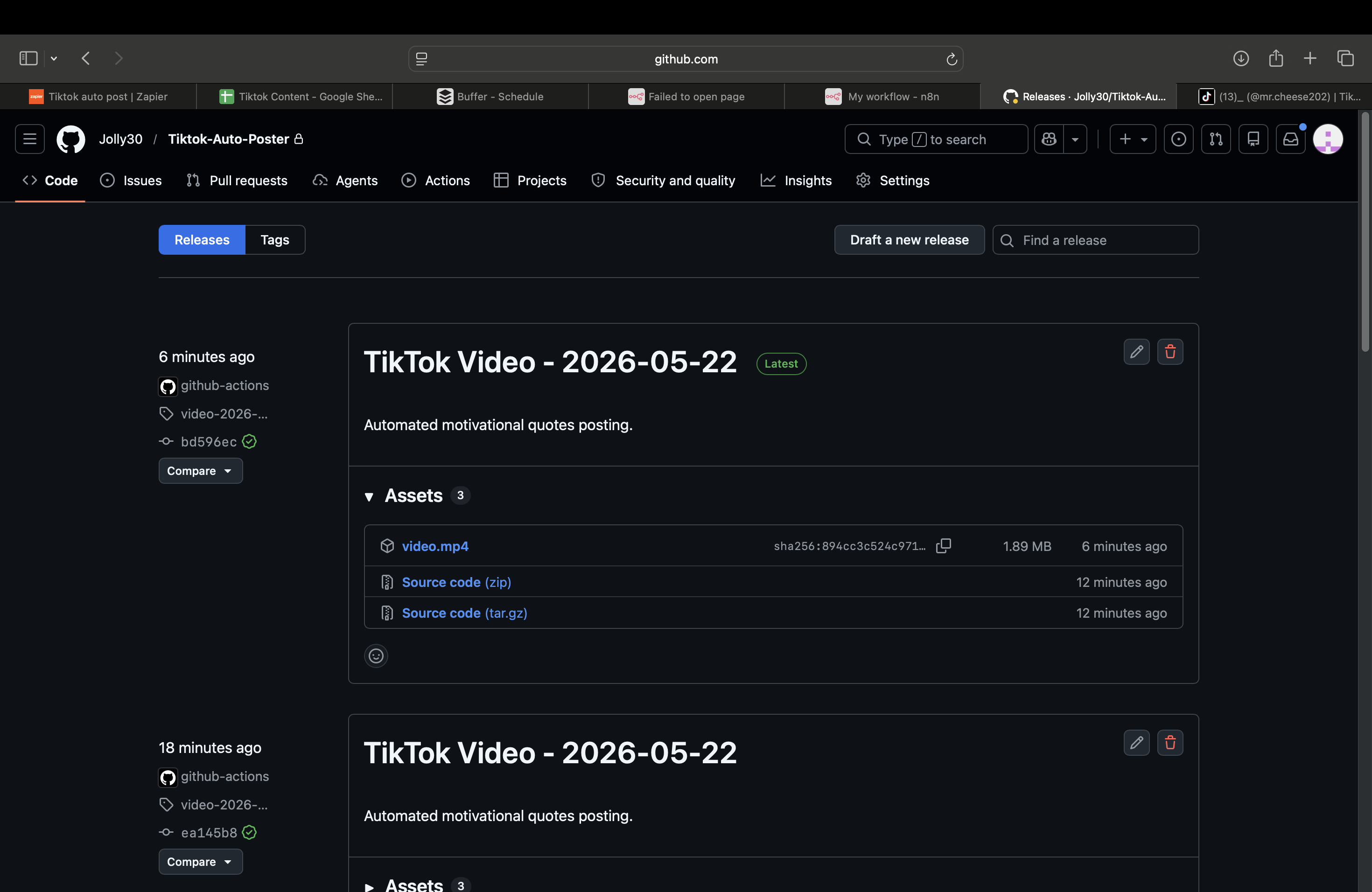Switch to the Projects tab
This screenshot has height=892, width=1372.
(x=530, y=181)
